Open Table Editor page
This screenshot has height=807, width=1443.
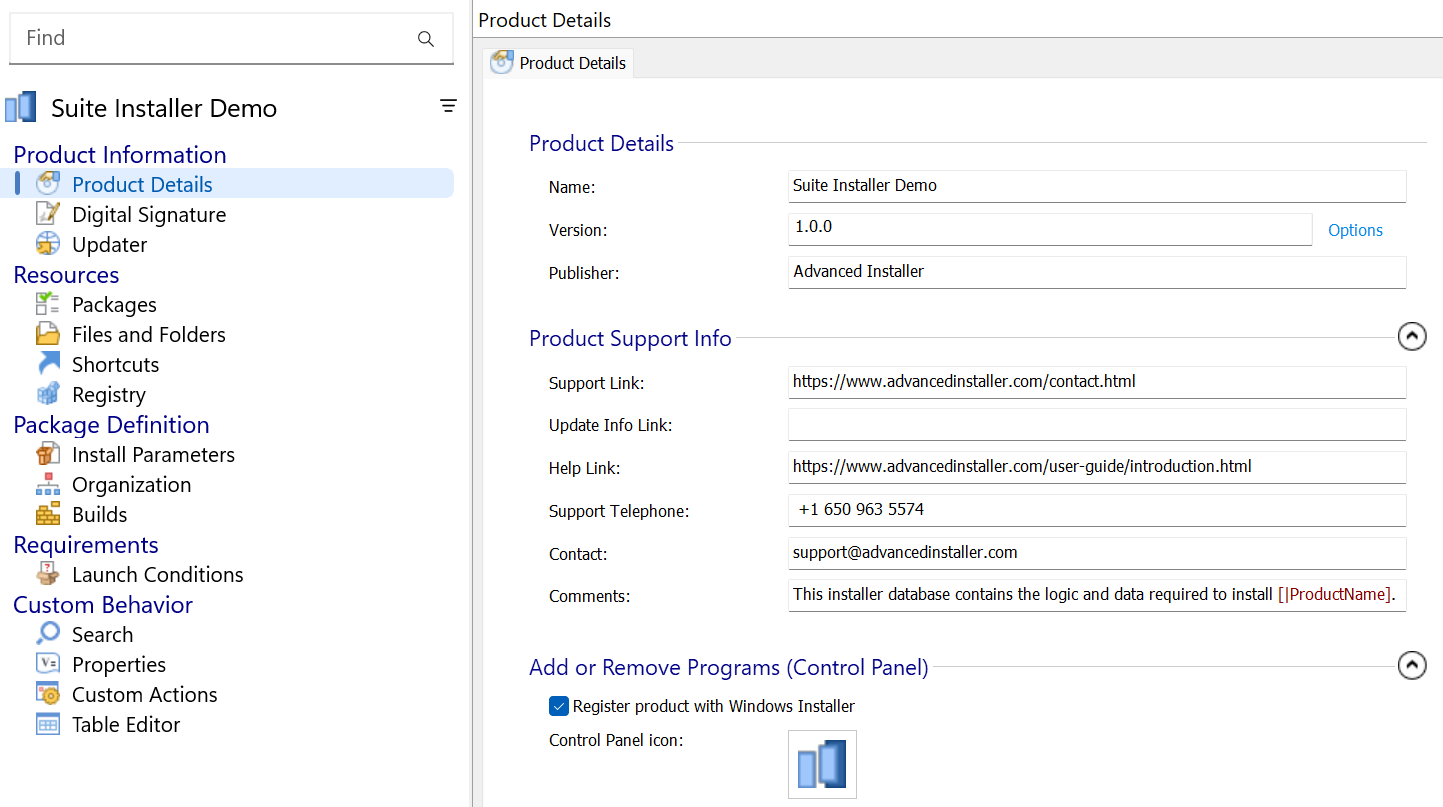pos(126,724)
